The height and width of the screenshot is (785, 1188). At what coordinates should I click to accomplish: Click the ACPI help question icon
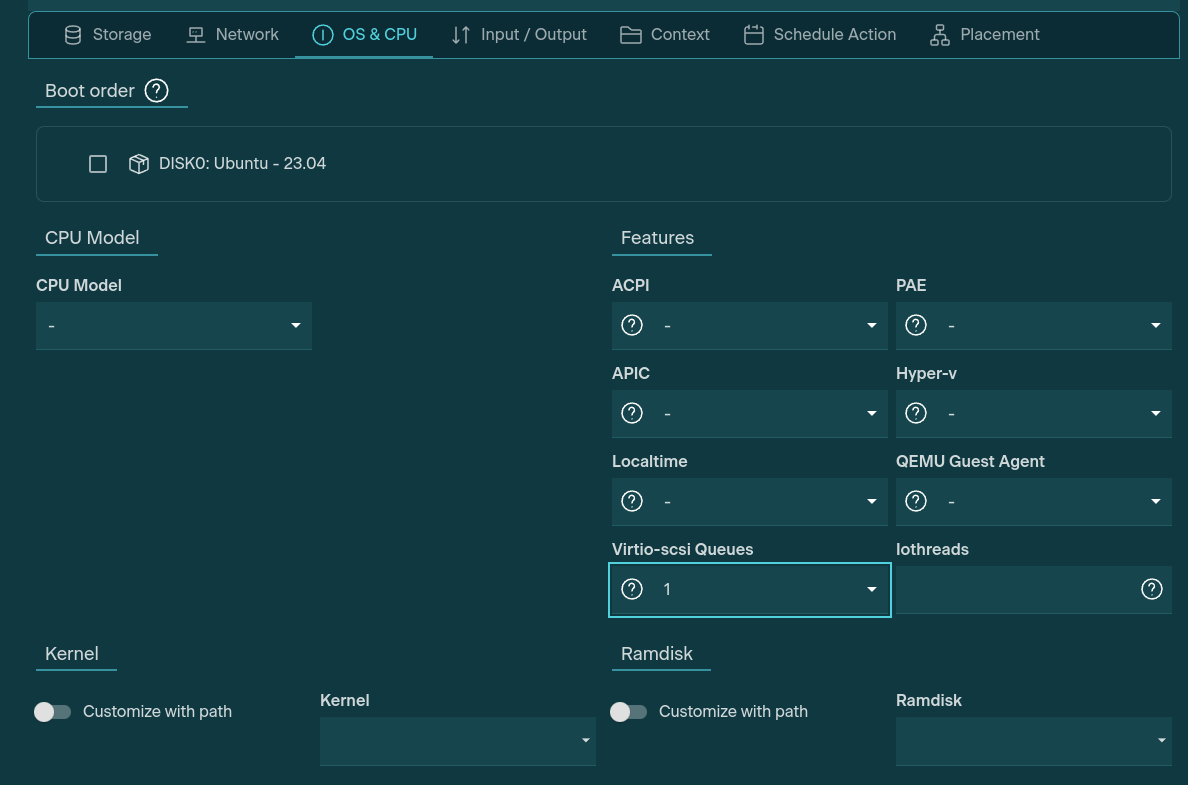[x=632, y=325]
